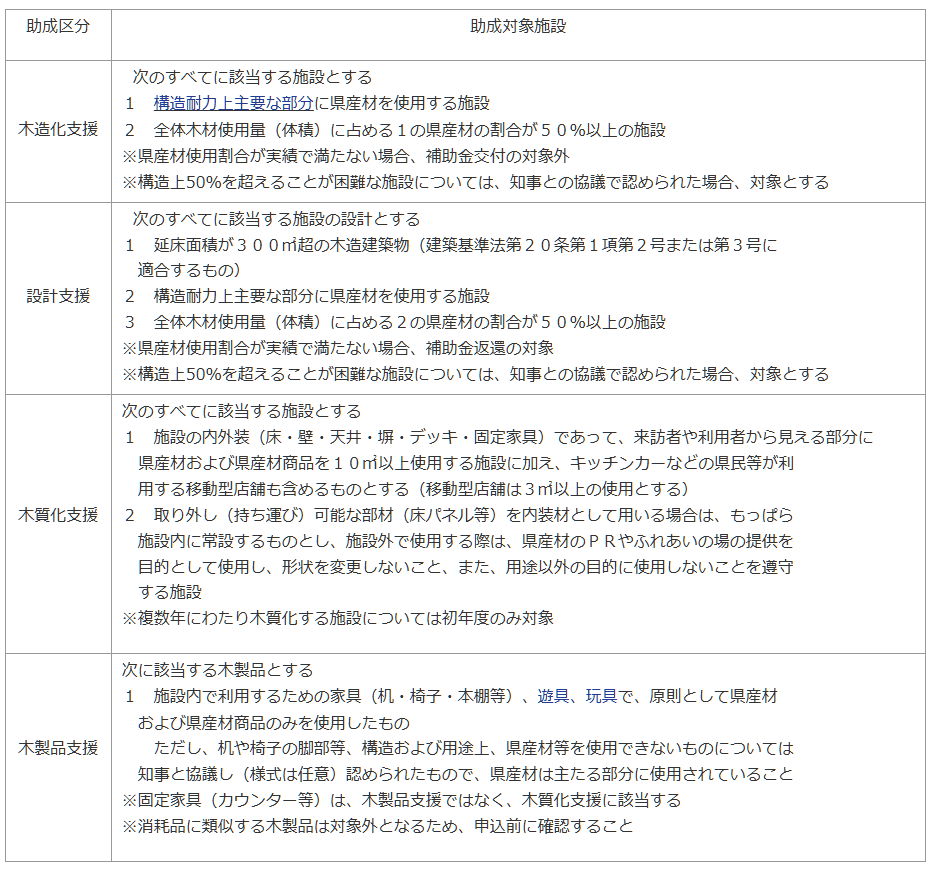The width and height of the screenshot is (937, 870).
Task: Click the 遊具 link in 木製品支援 row
Action: pyautogui.click(x=553, y=696)
